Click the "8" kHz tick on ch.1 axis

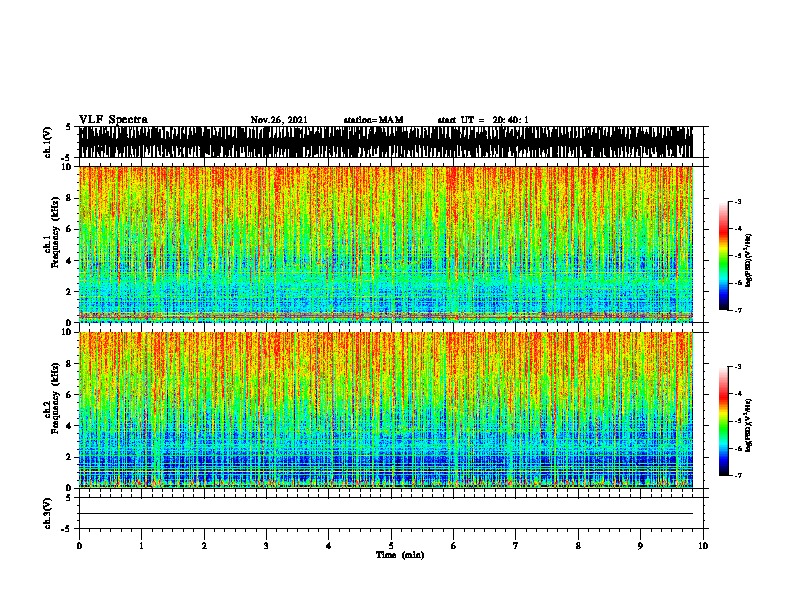tap(71, 198)
